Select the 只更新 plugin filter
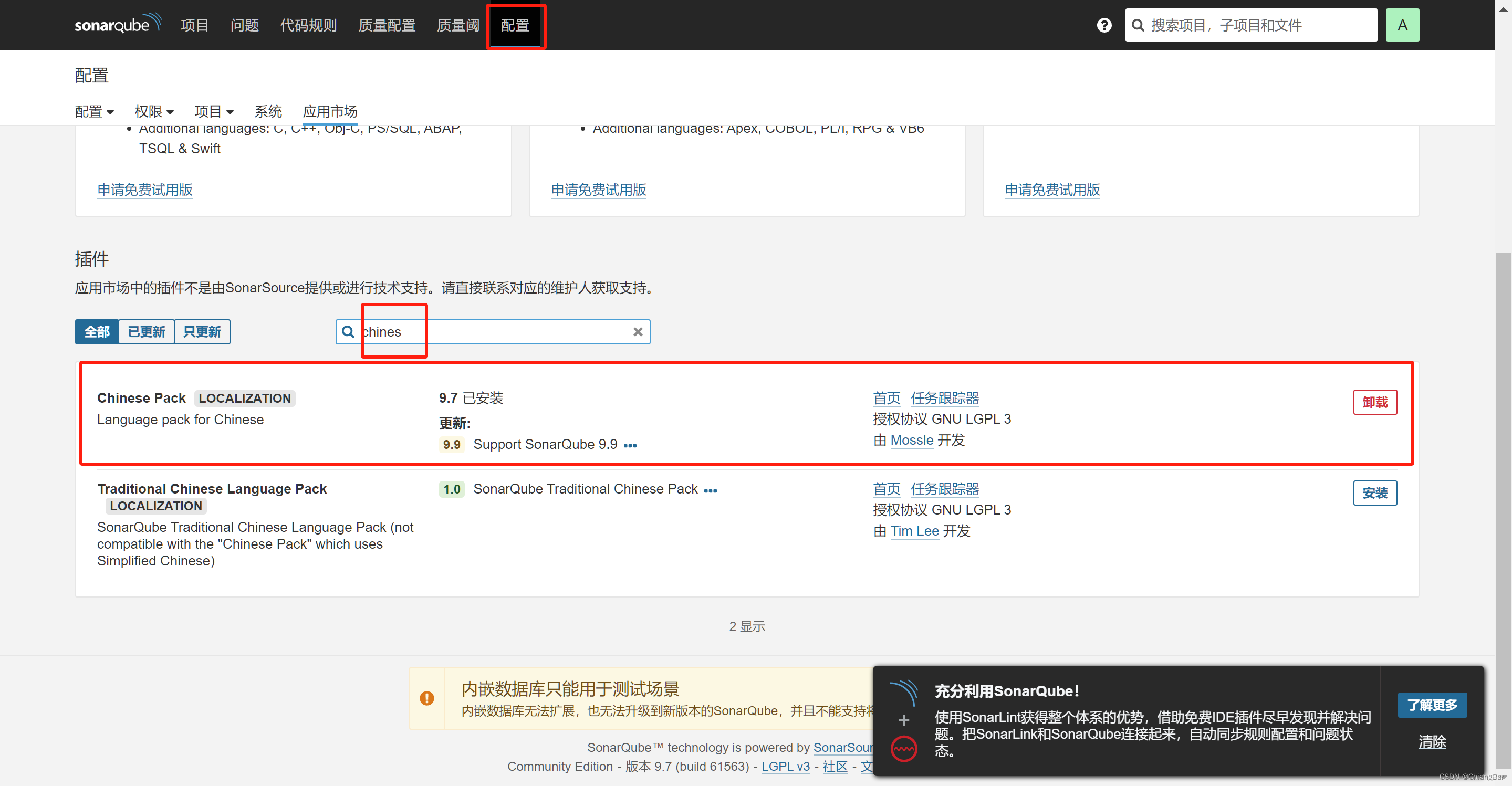1512x786 pixels. coord(202,332)
